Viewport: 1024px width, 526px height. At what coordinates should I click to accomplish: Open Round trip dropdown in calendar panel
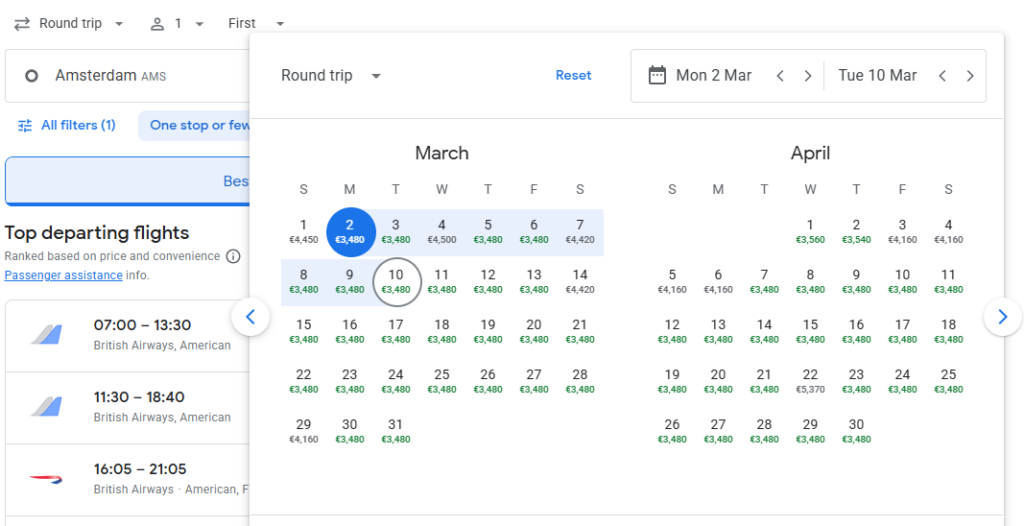click(331, 76)
